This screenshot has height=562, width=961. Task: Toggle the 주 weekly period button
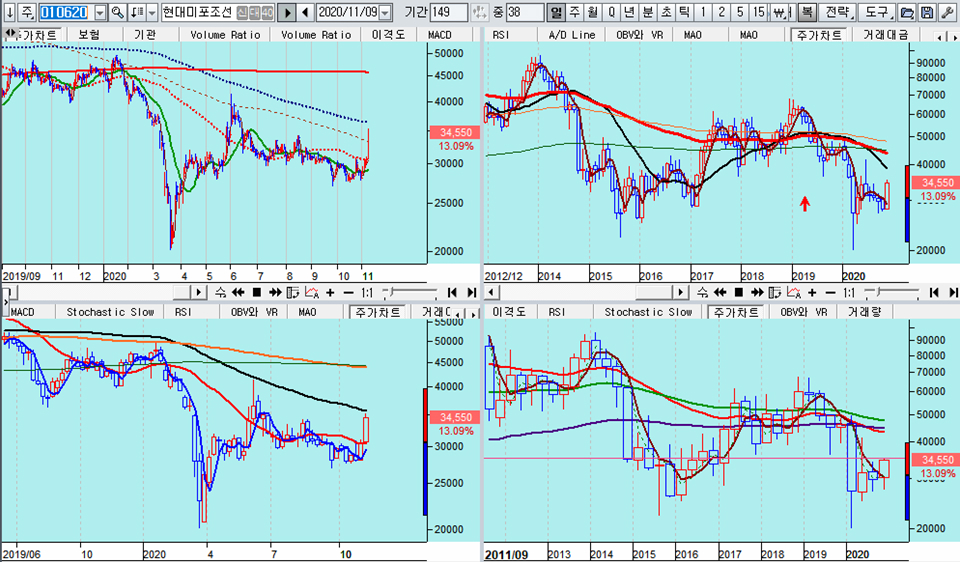[574, 12]
